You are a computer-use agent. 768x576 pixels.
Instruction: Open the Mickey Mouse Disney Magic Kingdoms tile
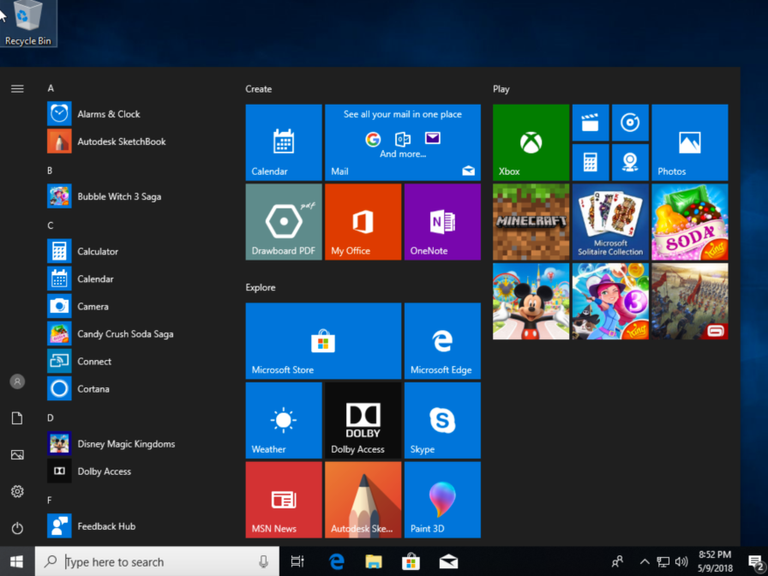[531, 301]
